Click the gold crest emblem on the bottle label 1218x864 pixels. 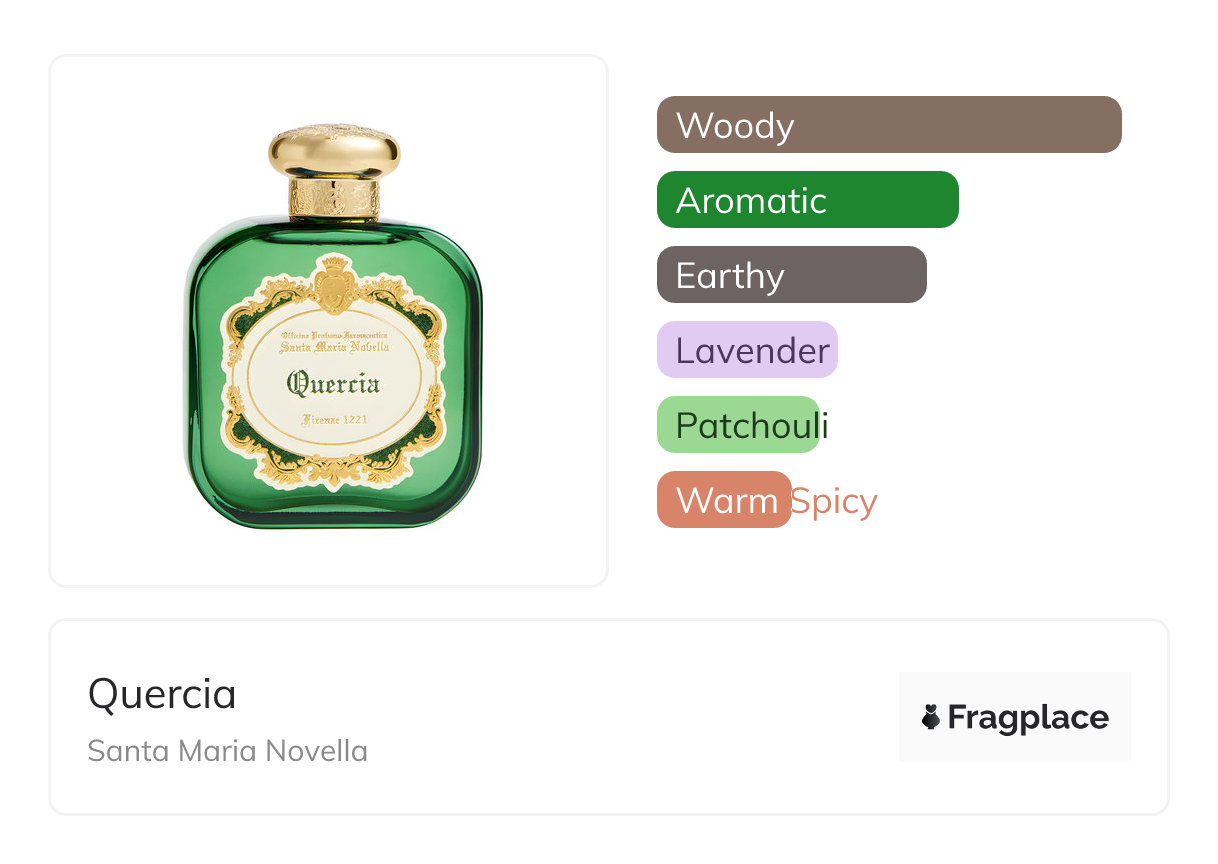point(334,283)
